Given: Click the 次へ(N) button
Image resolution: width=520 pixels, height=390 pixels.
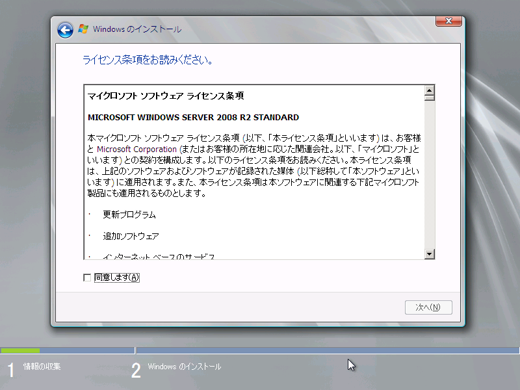Looking at the screenshot, I should coord(428,307).
